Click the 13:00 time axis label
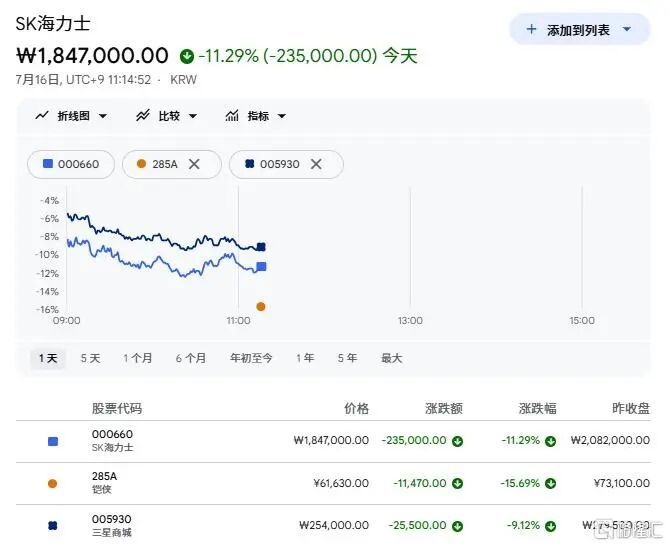The width and height of the screenshot is (669, 546). 410,321
